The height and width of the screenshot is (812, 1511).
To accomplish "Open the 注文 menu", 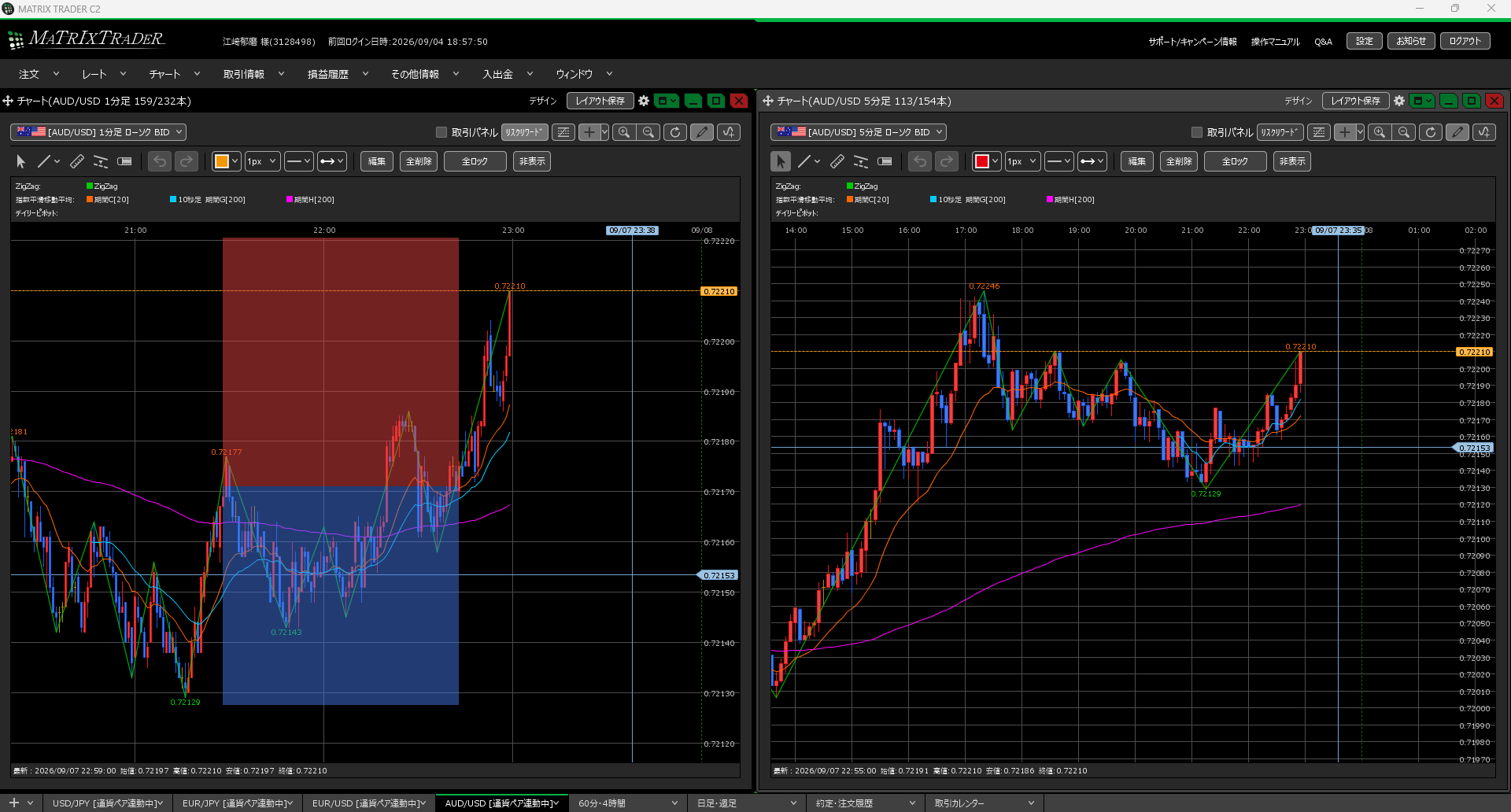I will 39,74.
